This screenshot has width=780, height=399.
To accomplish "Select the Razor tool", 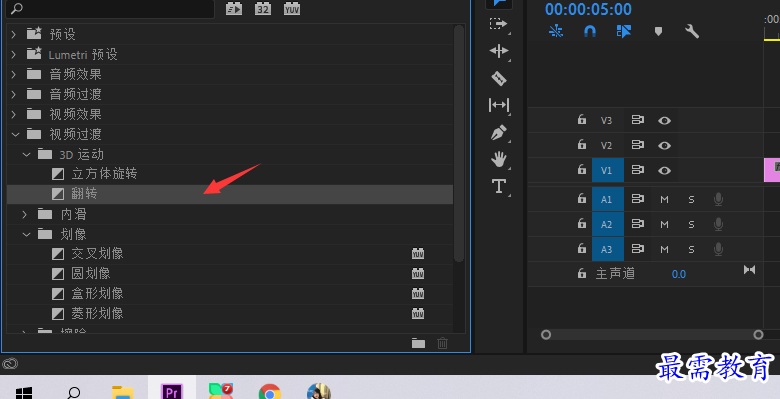I will 498,78.
